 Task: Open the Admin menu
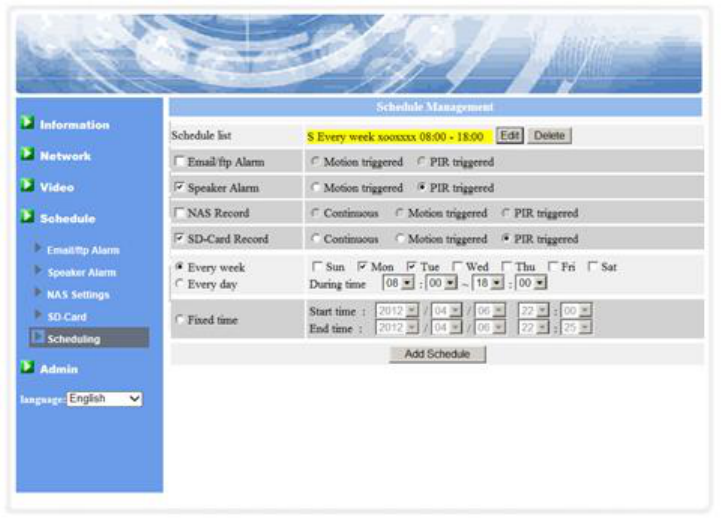tap(59, 369)
